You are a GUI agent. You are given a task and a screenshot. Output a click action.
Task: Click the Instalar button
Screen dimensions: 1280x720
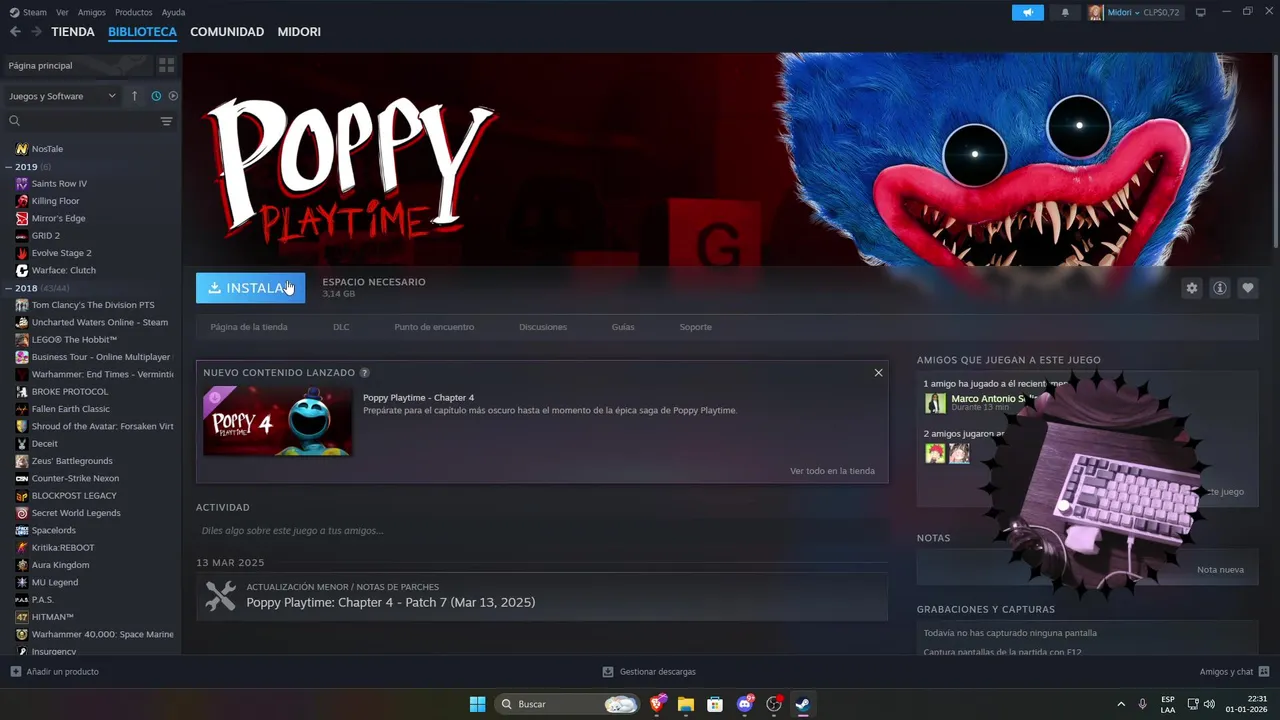tap(250, 288)
